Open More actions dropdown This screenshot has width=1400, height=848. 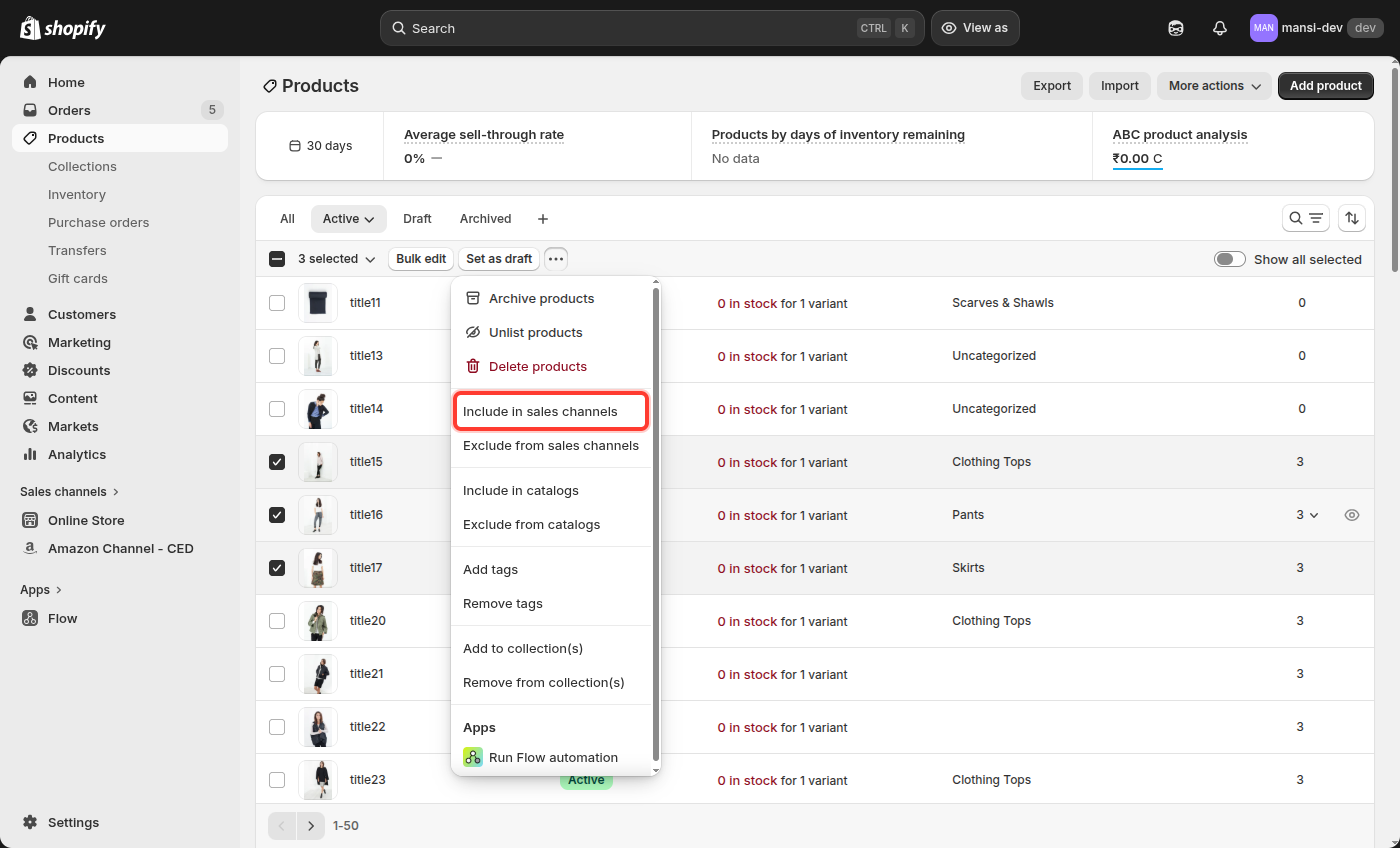tap(1214, 86)
